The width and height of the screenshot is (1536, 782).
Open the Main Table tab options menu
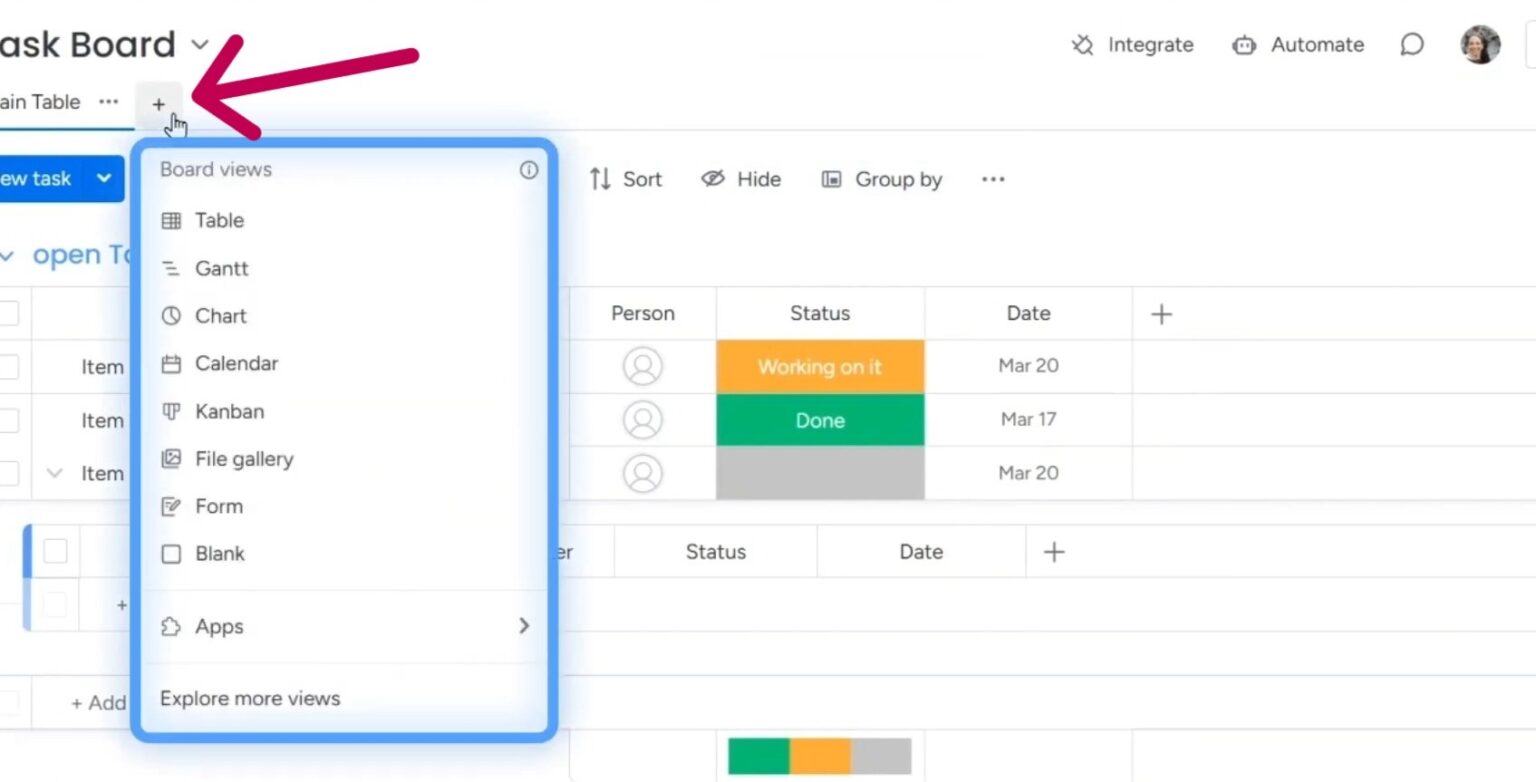pyautogui.click(x=109, y=102)
